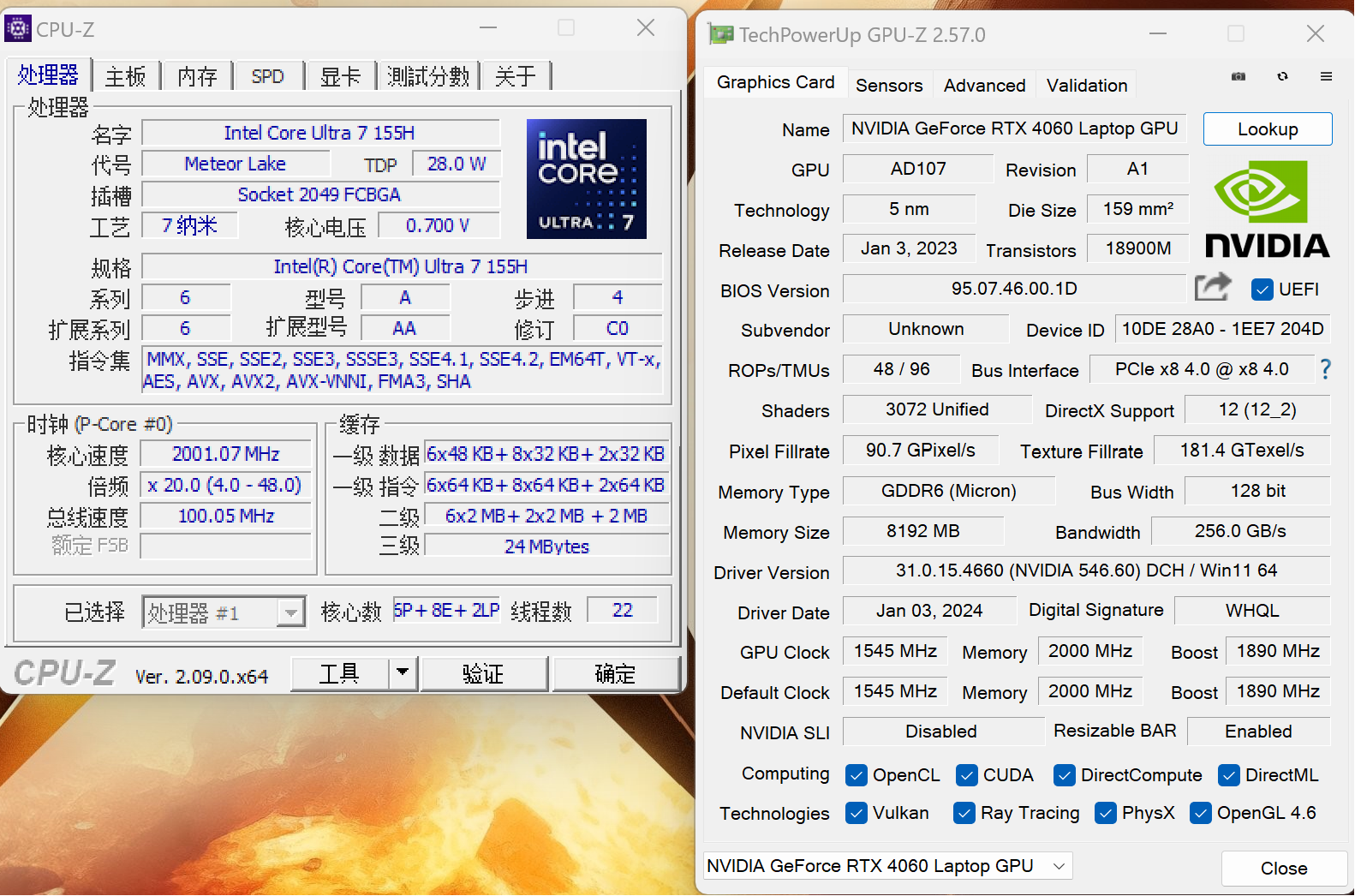Click the Shaders 3072 Unified field
The width and height of the screenshot is (1355, 896).
pyautogui.click(x=937, y=409)
